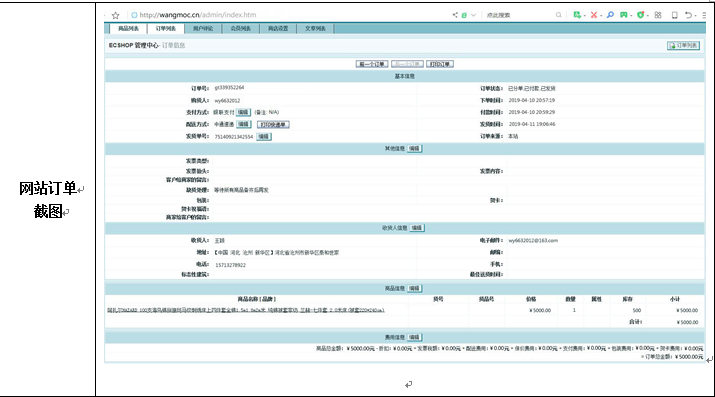
Task: Switch to the 商品列表 tab
Action: pyautogui.click(x=128, y=29)
